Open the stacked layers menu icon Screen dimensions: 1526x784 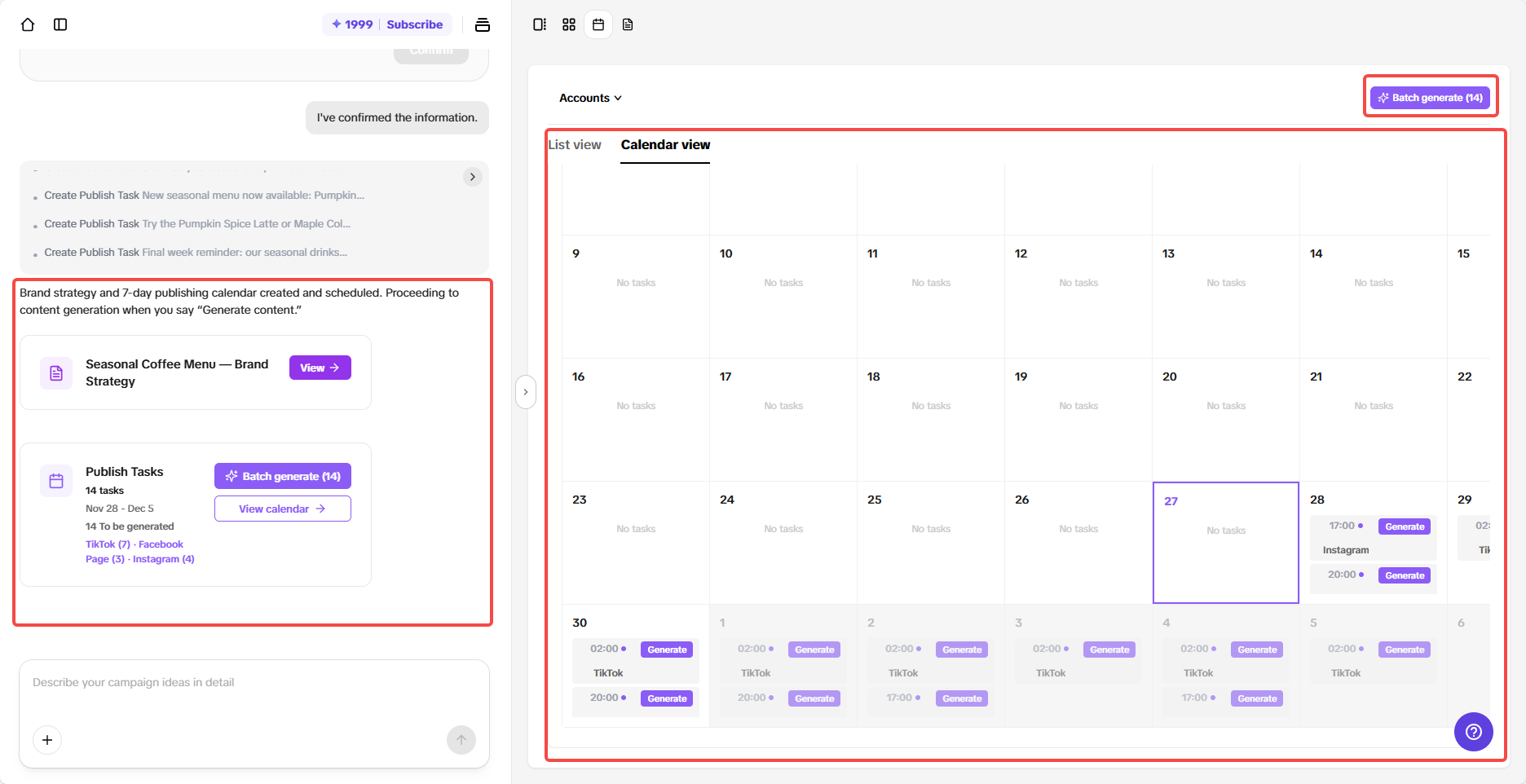click(483, 24)
